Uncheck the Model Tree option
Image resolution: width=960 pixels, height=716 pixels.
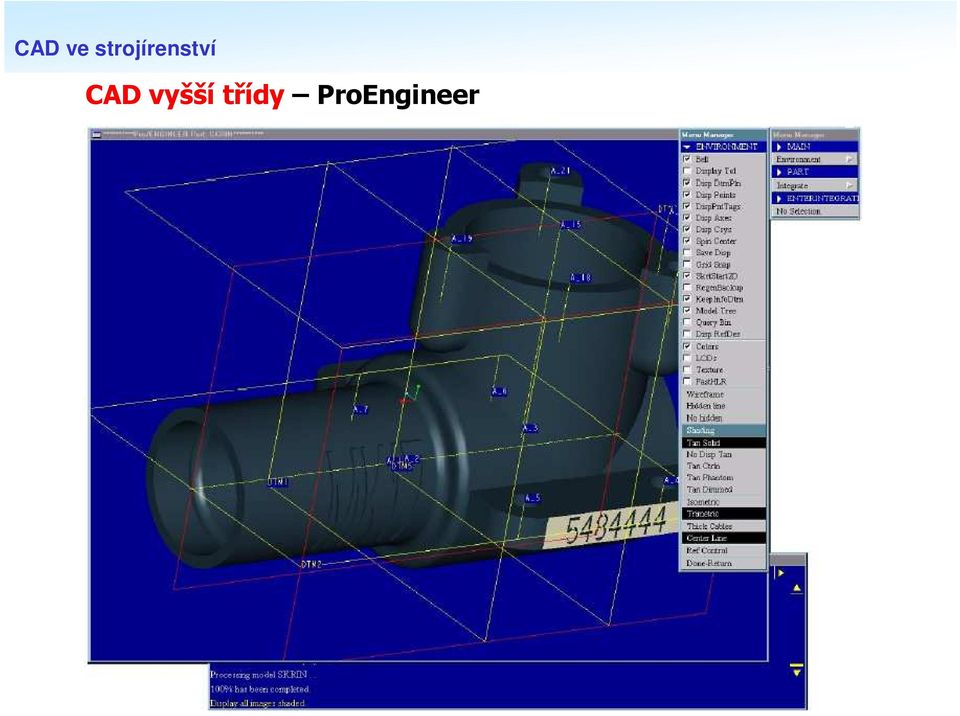pyautogui.click(x=687, y=311)
